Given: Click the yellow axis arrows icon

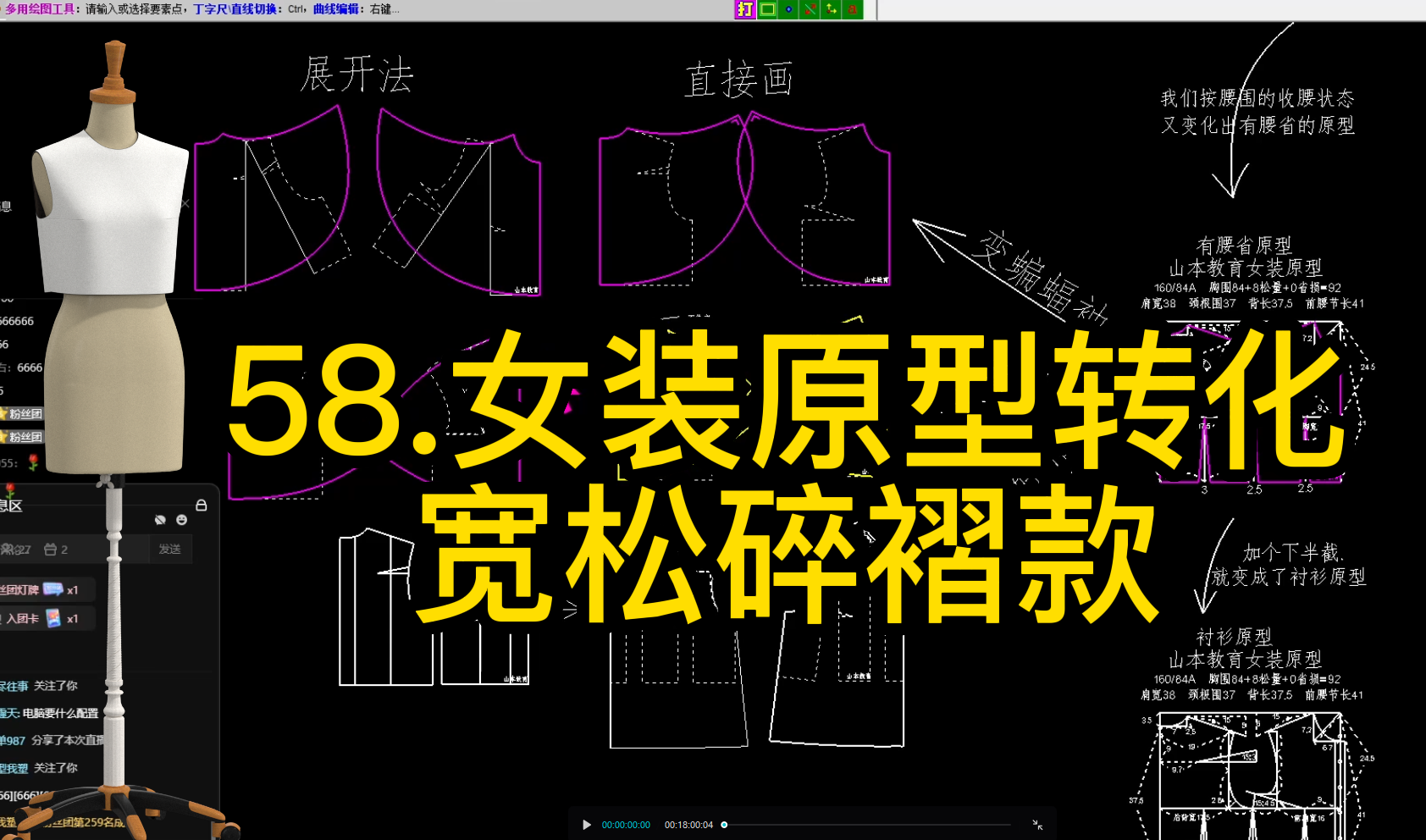Looking at the screenshot, I should pyautogui.click(x=832, y=9).
